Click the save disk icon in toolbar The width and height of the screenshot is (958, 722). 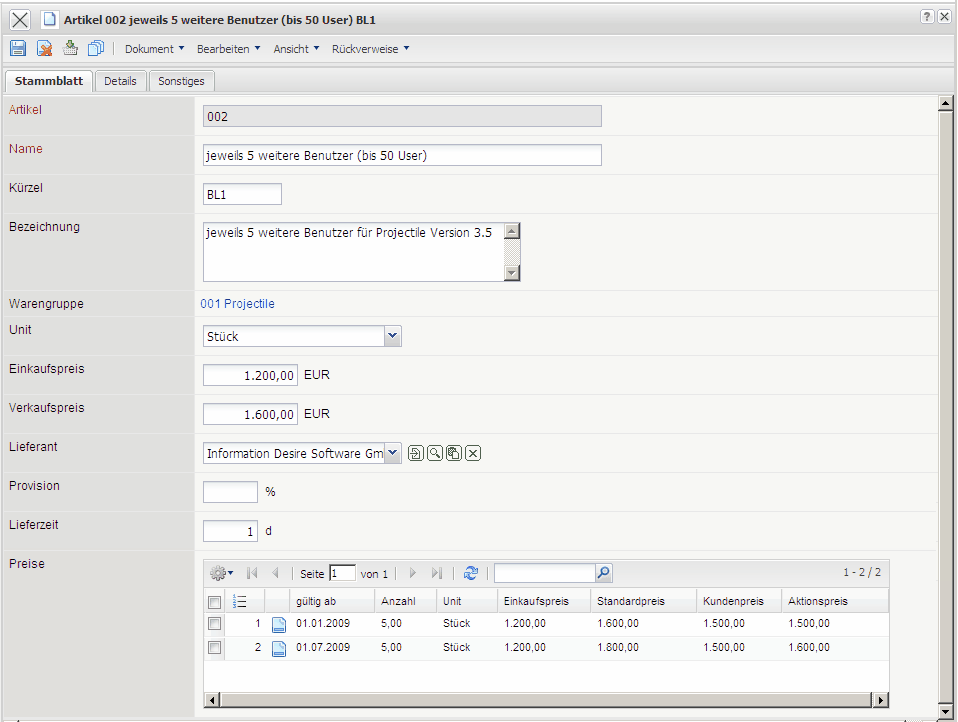pyautogui.click(x=18, y=48)
